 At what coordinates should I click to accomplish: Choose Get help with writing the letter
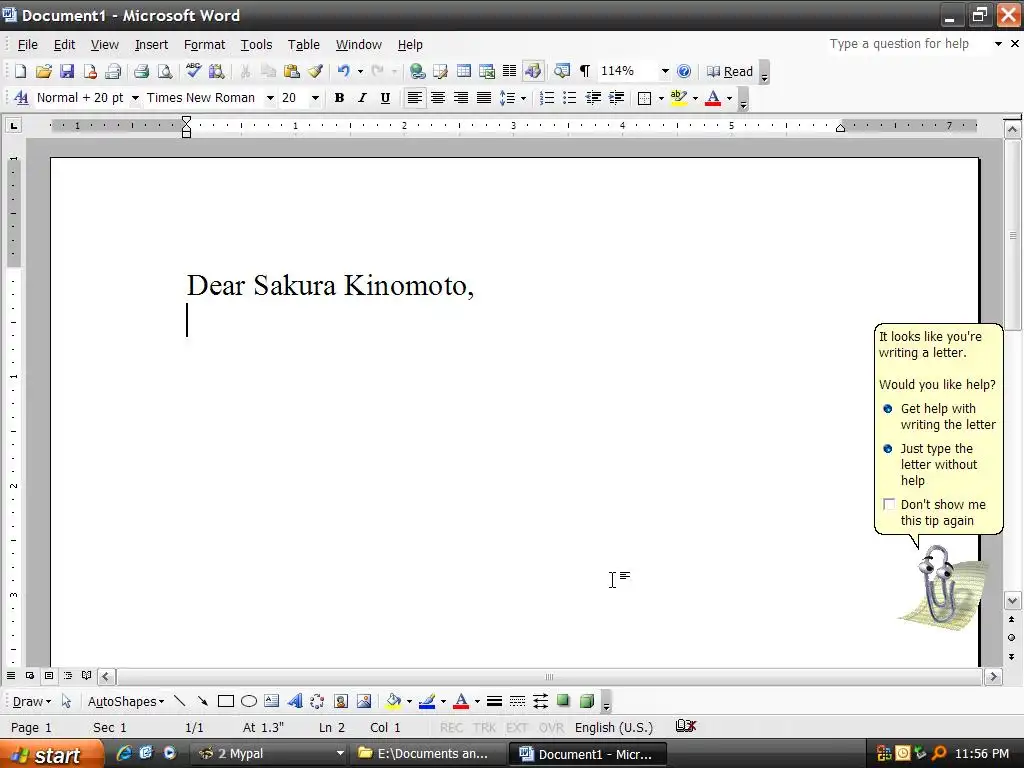click(938, 417)
